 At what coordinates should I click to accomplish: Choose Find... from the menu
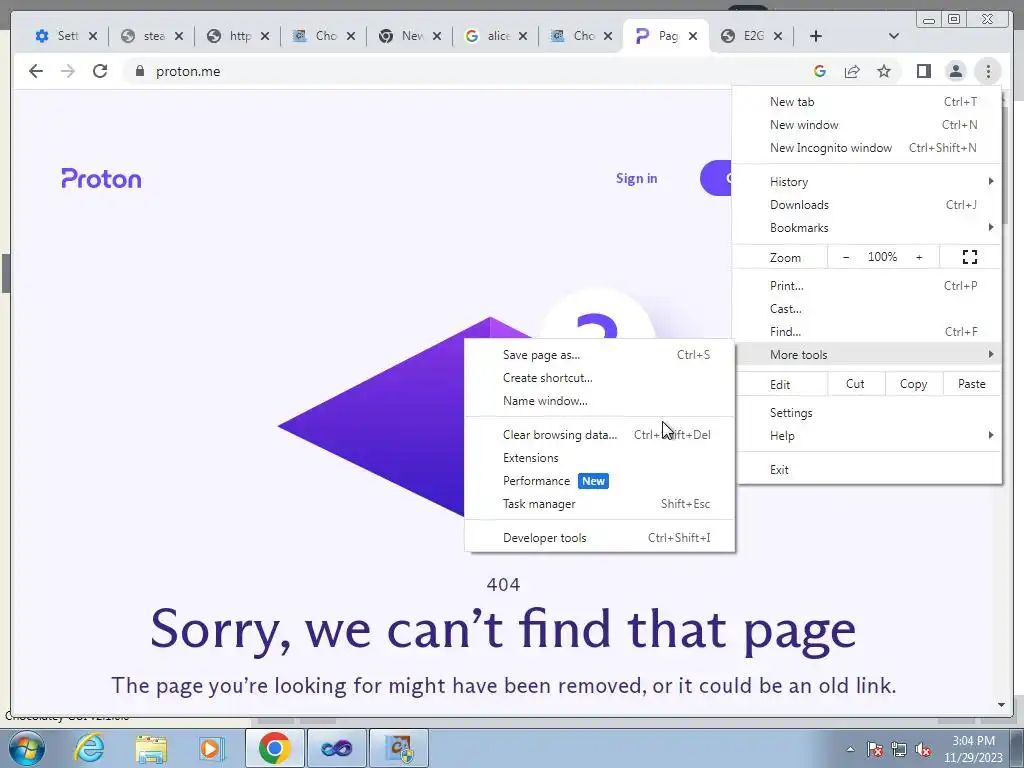pyautogui.click(x=869, y=332)
